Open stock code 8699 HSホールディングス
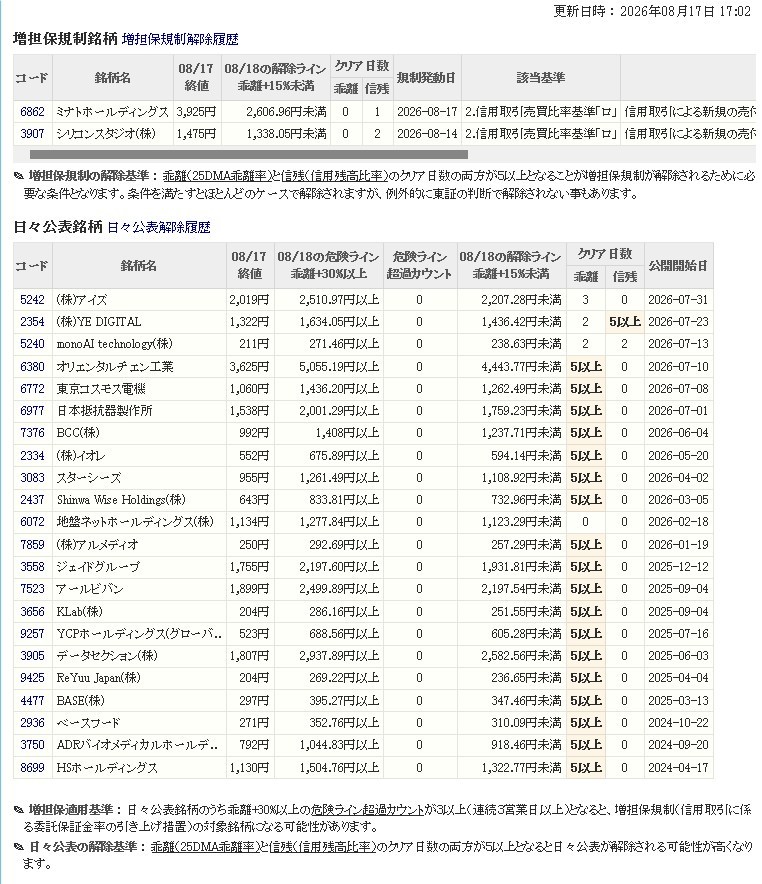Image resolution: width=762 pixels, height=884 pixels. pyautogui.click(x=32, y=767)
